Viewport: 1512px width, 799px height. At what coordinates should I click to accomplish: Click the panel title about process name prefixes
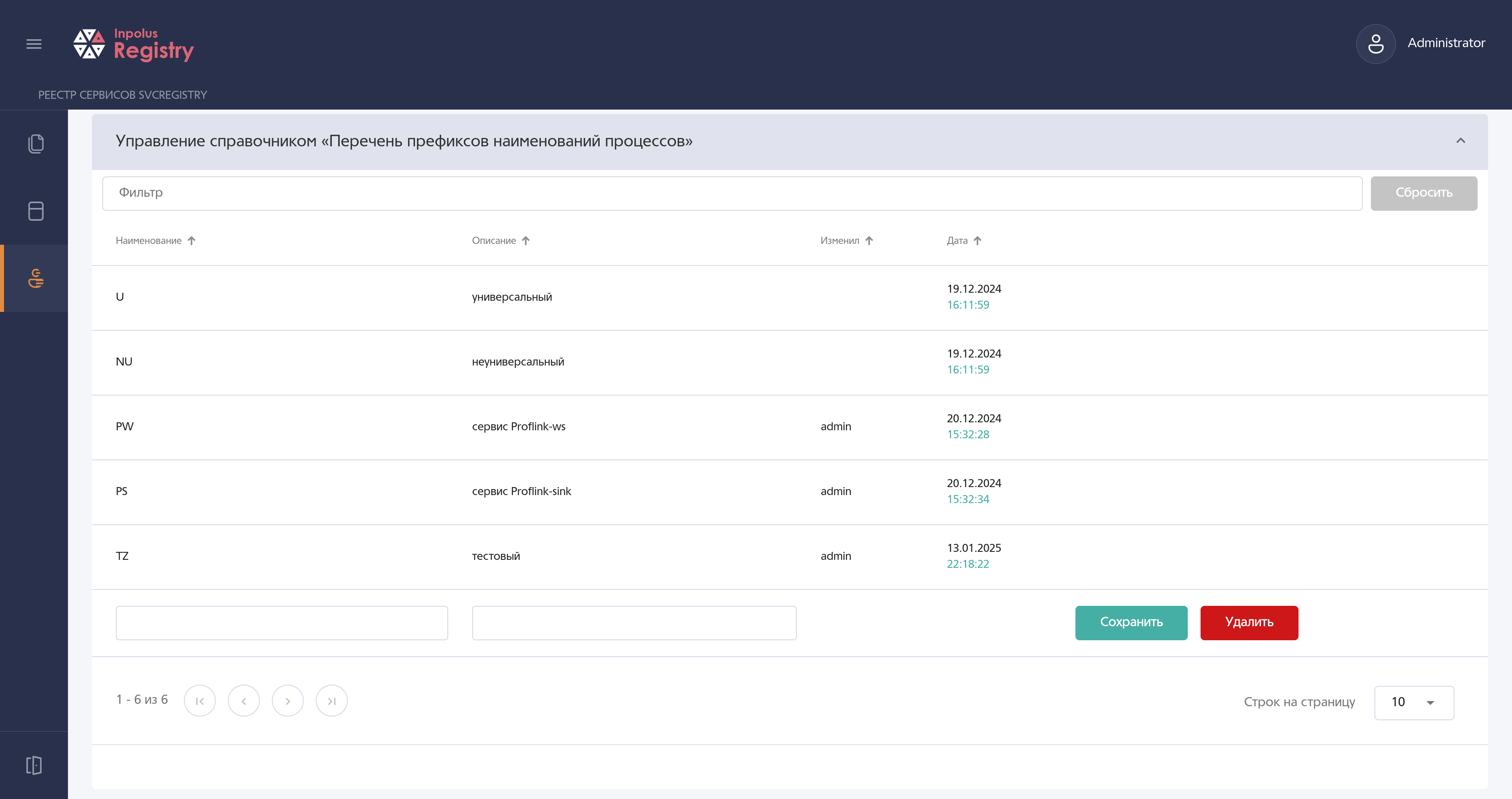(x=404, y=141)
